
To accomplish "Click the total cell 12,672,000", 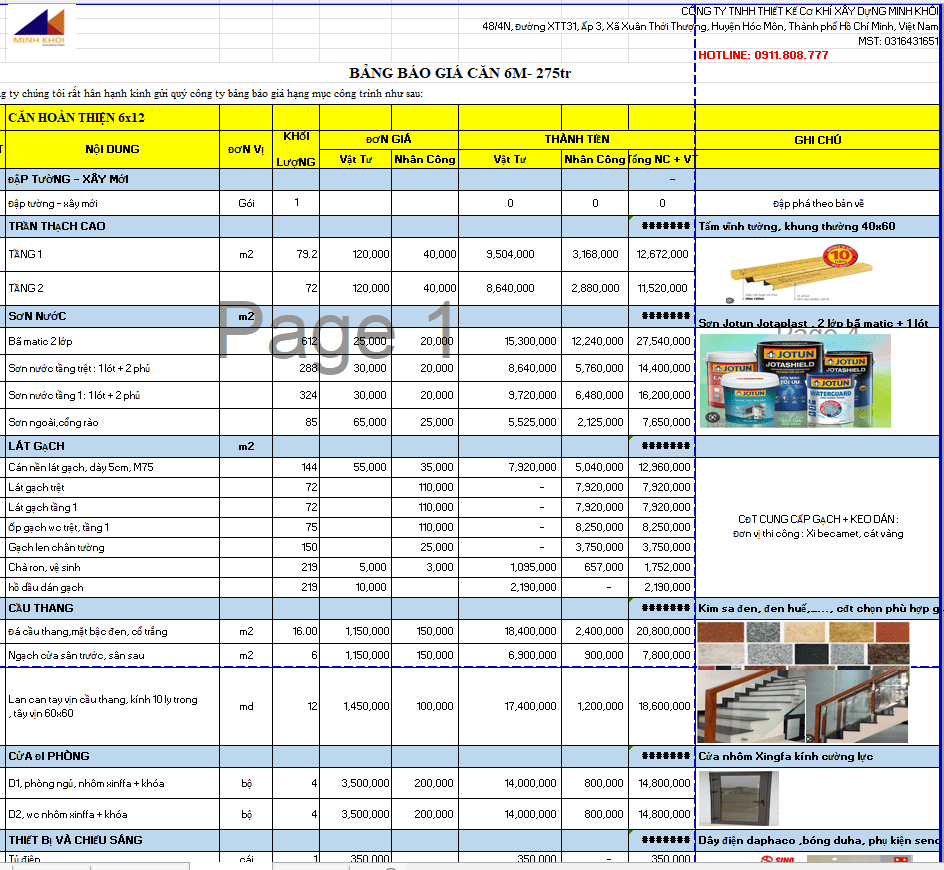I will point(662,255).
